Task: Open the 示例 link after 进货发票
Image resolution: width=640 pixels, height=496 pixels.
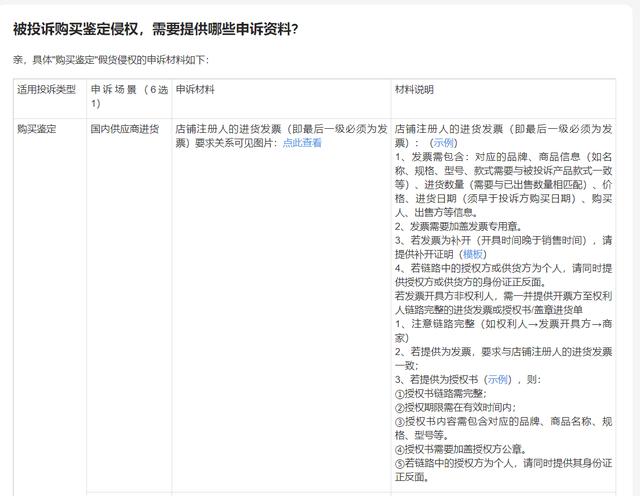Action: click(x=443, y=142)
